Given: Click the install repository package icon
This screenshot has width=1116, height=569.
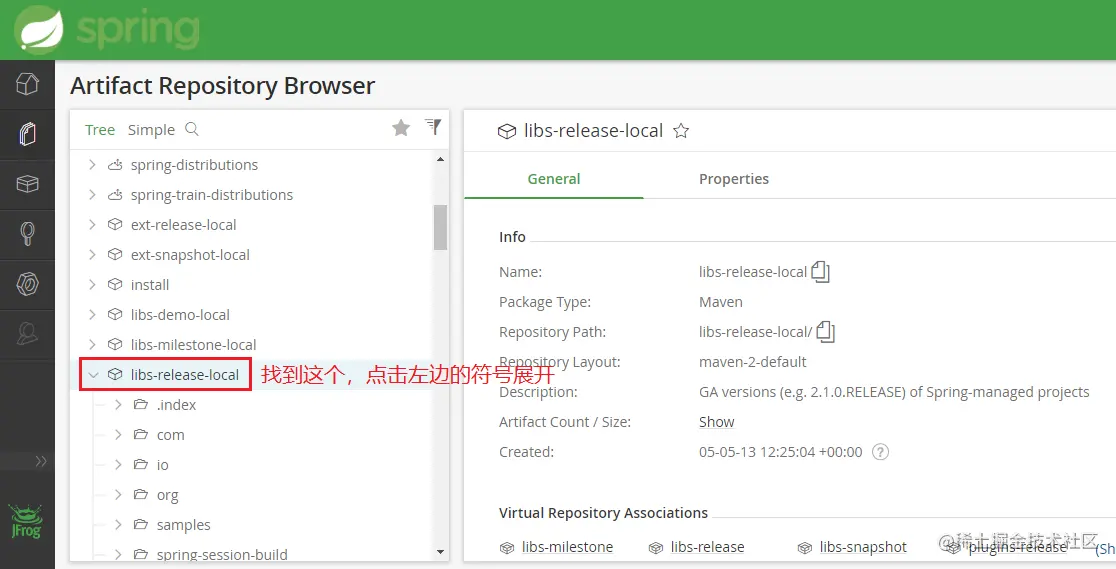Looking at the screenshot, I should click(115, 284).
